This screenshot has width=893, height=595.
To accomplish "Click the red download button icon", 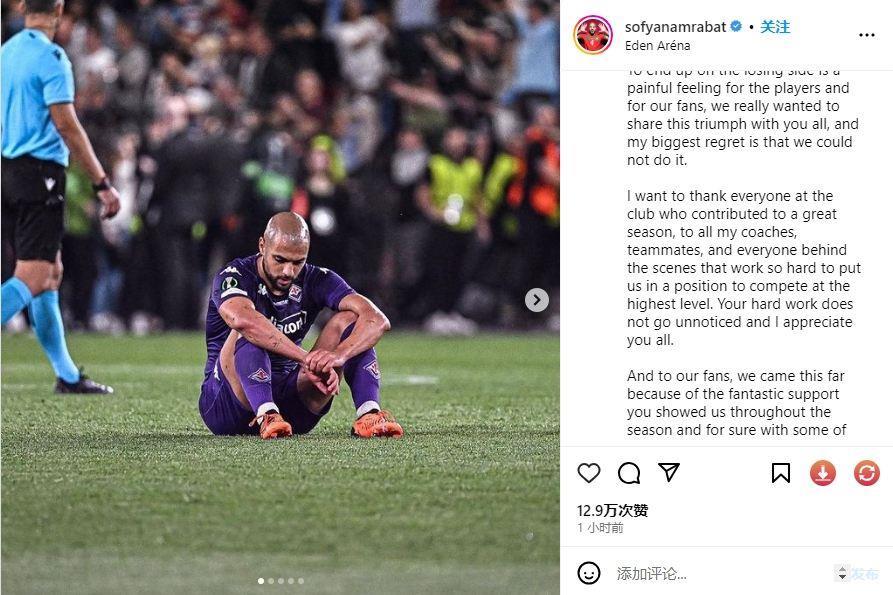I will click(823, 473).
